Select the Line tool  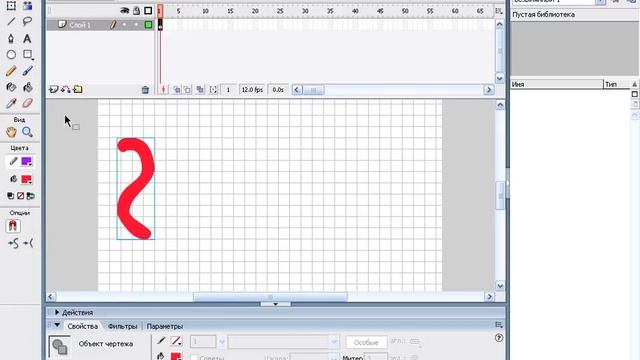point(11,21)
